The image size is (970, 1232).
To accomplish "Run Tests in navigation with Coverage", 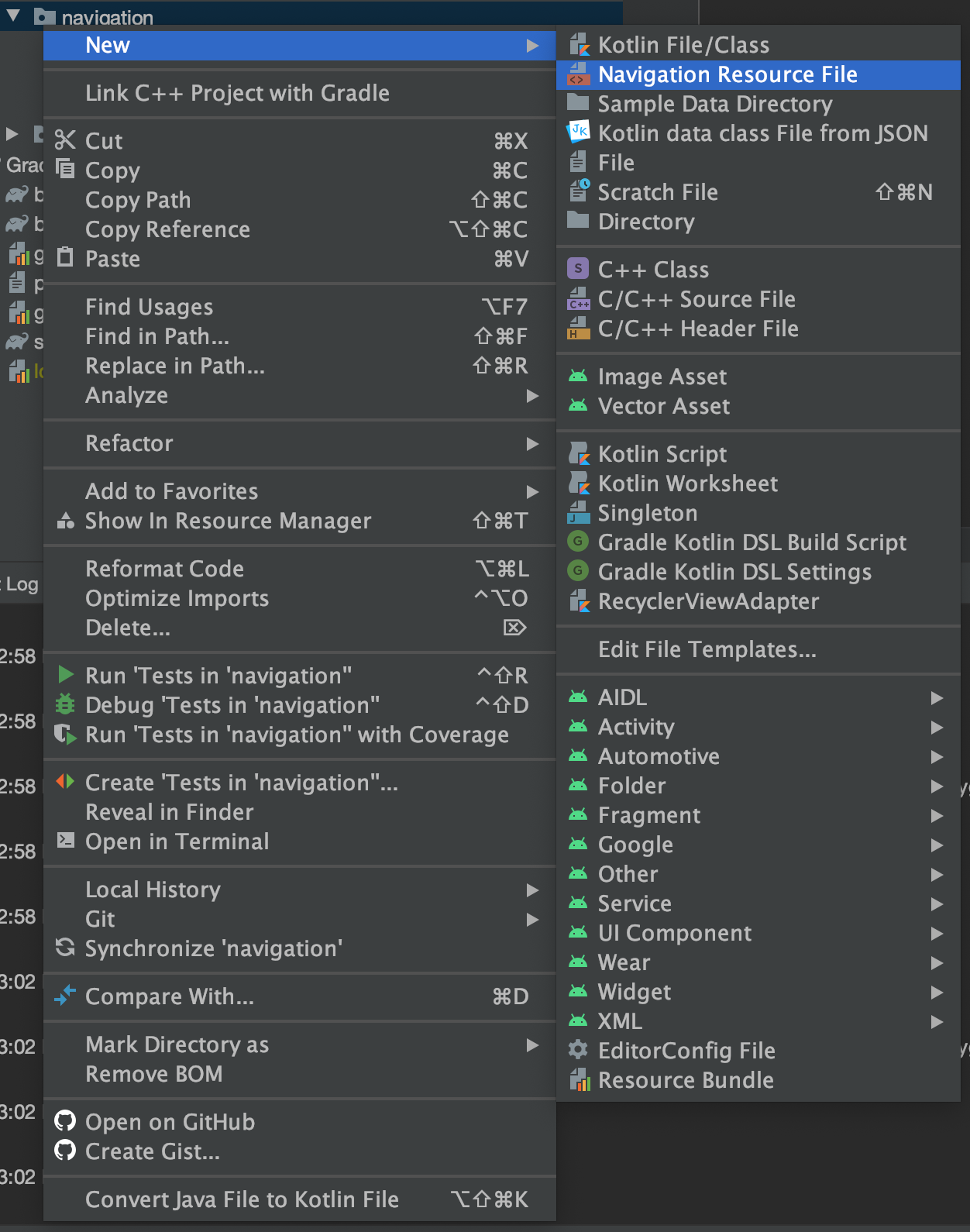I will pos(300,735).
